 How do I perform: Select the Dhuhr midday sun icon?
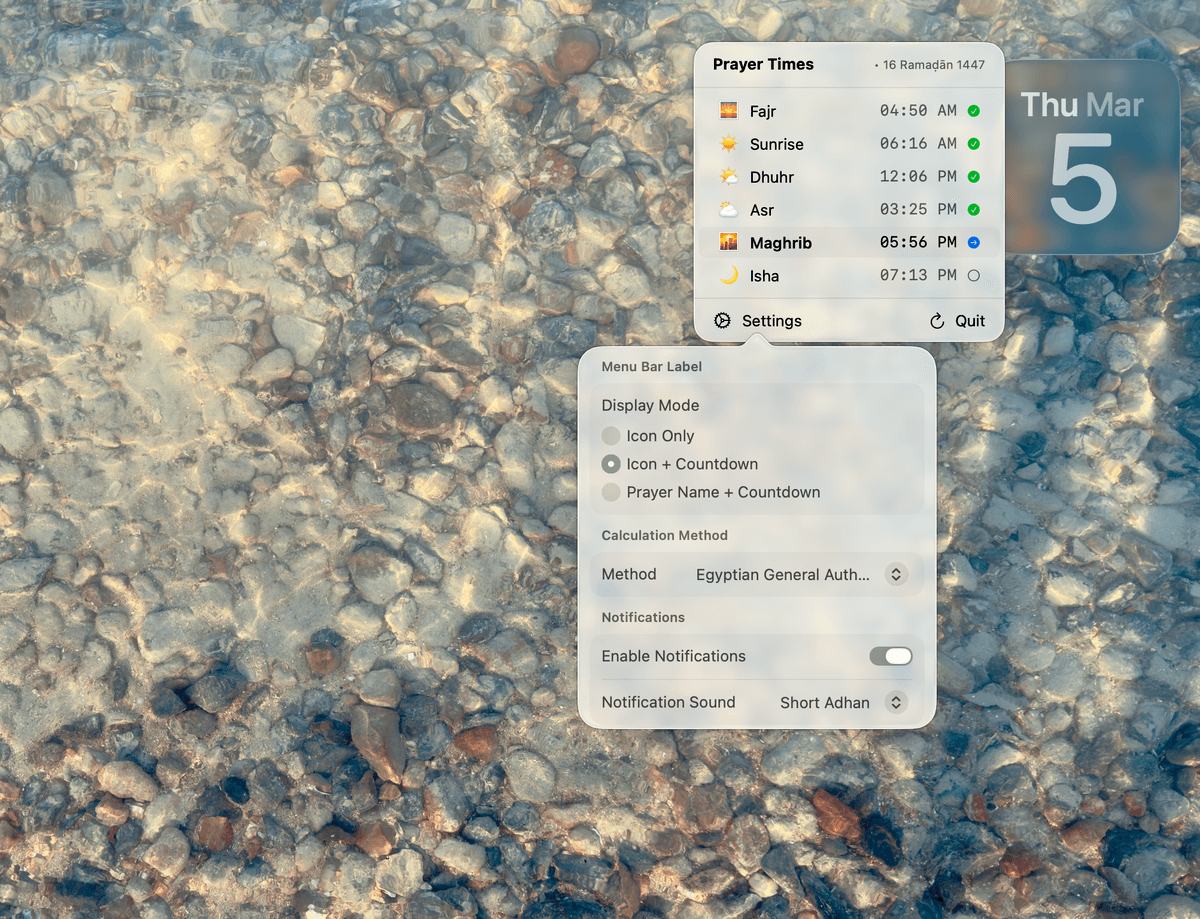pyautogui.click(x=728, y=177)
